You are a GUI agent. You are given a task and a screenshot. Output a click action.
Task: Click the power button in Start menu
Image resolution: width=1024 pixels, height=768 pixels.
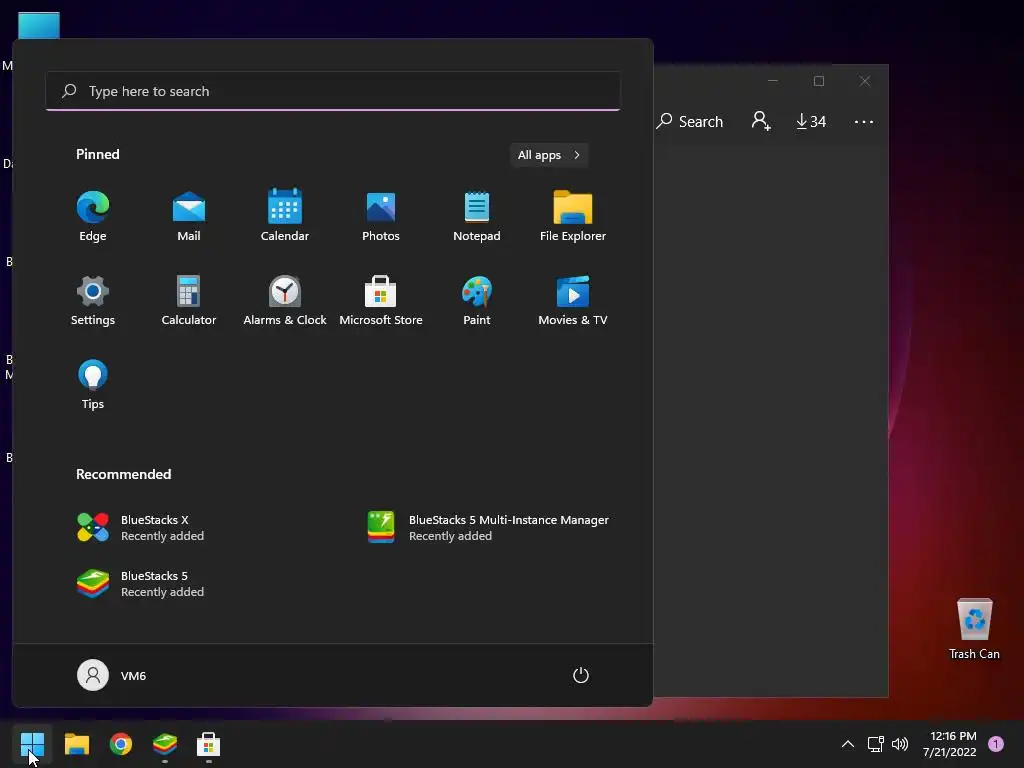[581, 675]
